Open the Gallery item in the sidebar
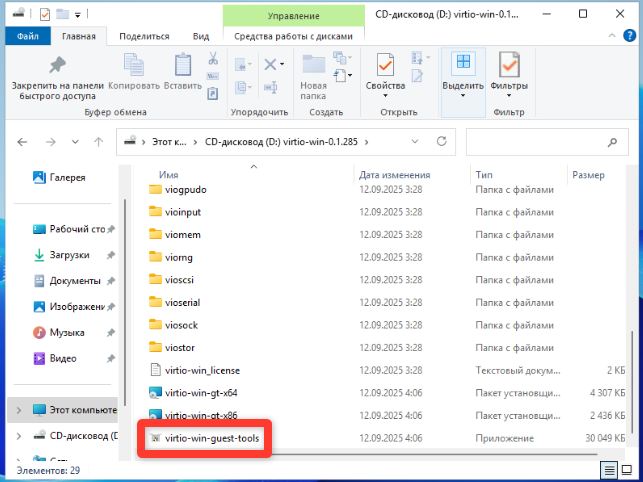 click(67, 177)
